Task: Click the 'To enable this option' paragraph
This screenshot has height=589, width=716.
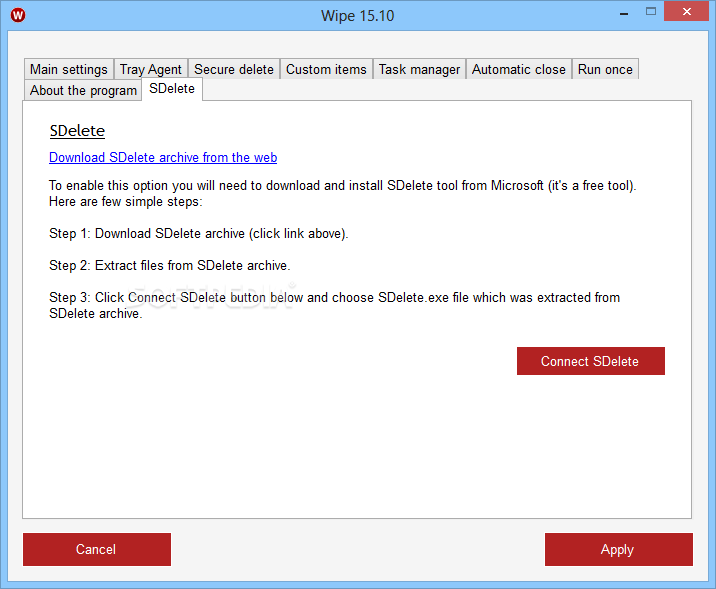Action: 342,194
